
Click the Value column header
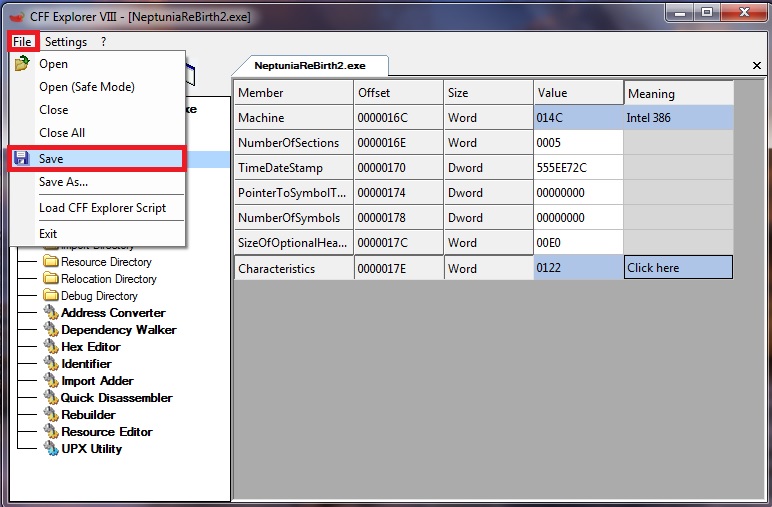pyautogui.click(x=579, y=93)
